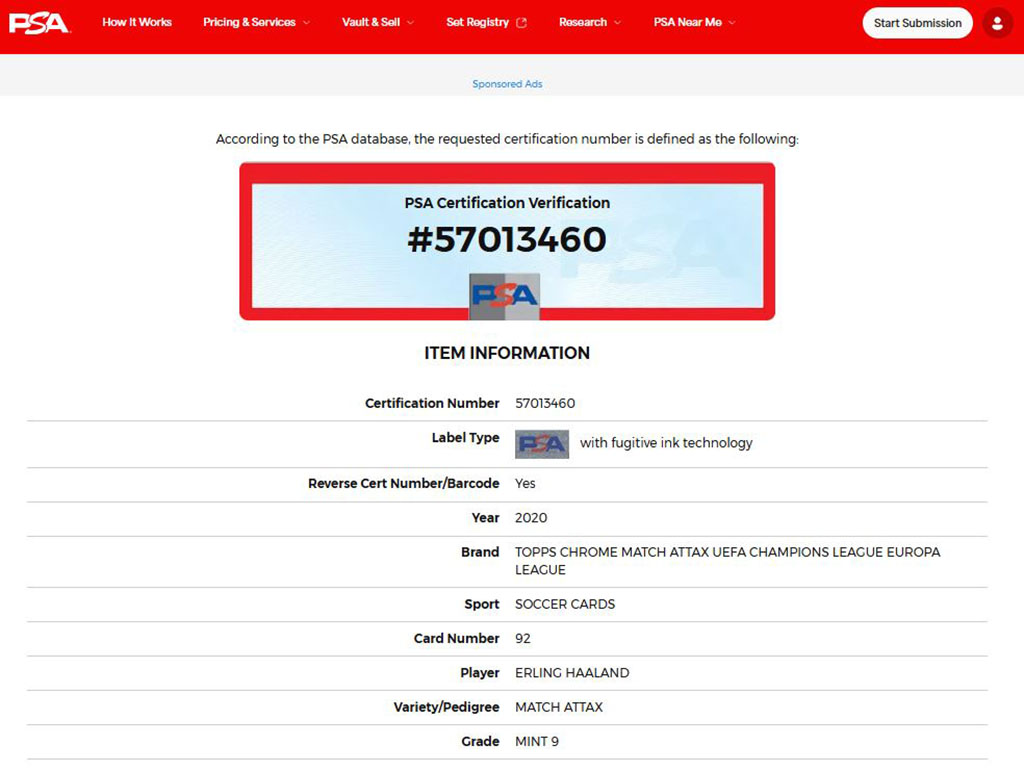Click the Sponsored Ads link
Screen dimensions: 1024x771
point(507,84)
